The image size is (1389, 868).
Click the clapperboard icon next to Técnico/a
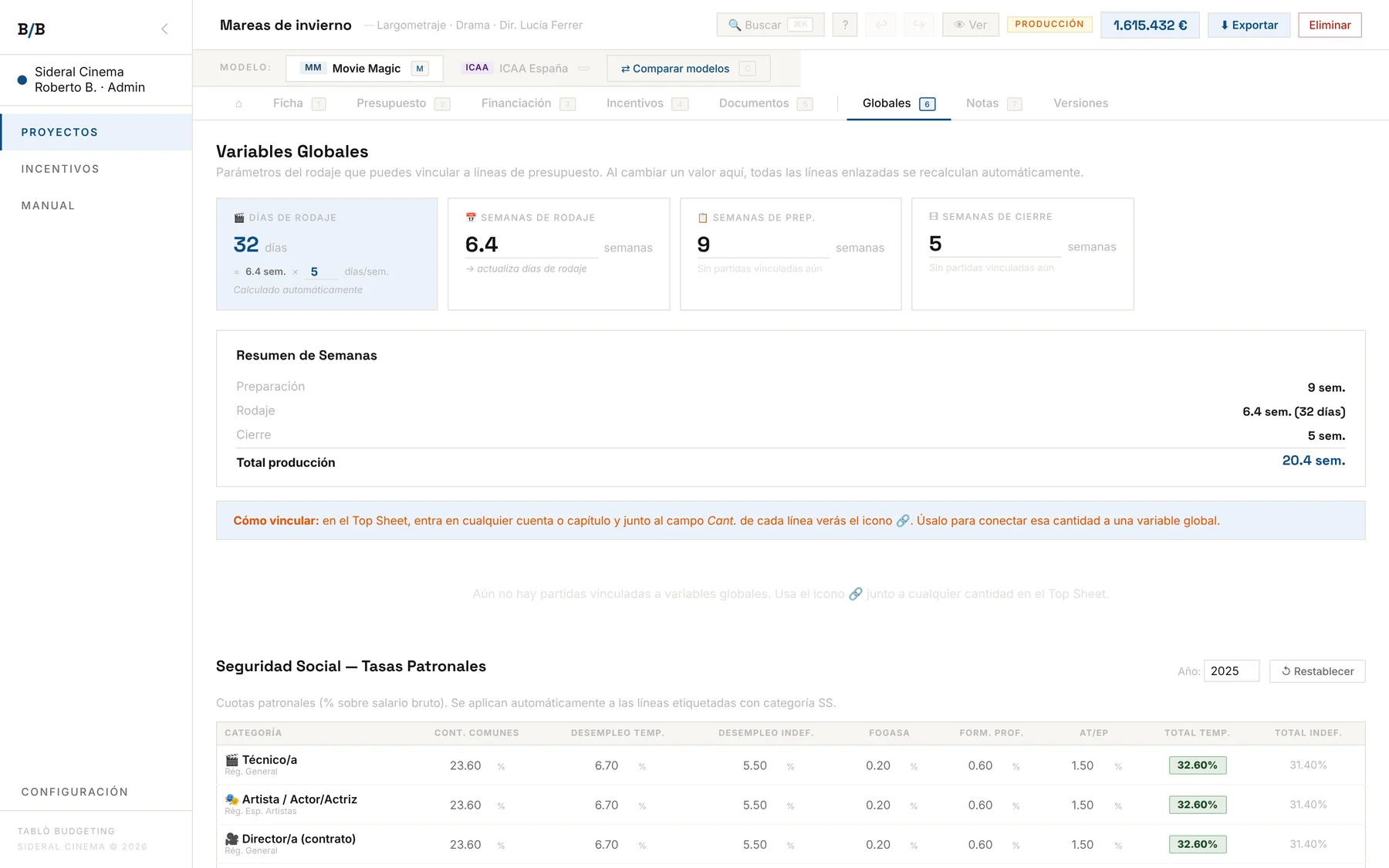tap(231, 760)
